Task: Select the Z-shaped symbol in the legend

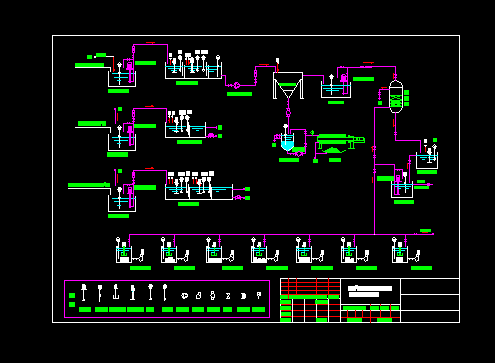Action: [x=228, y=296]
